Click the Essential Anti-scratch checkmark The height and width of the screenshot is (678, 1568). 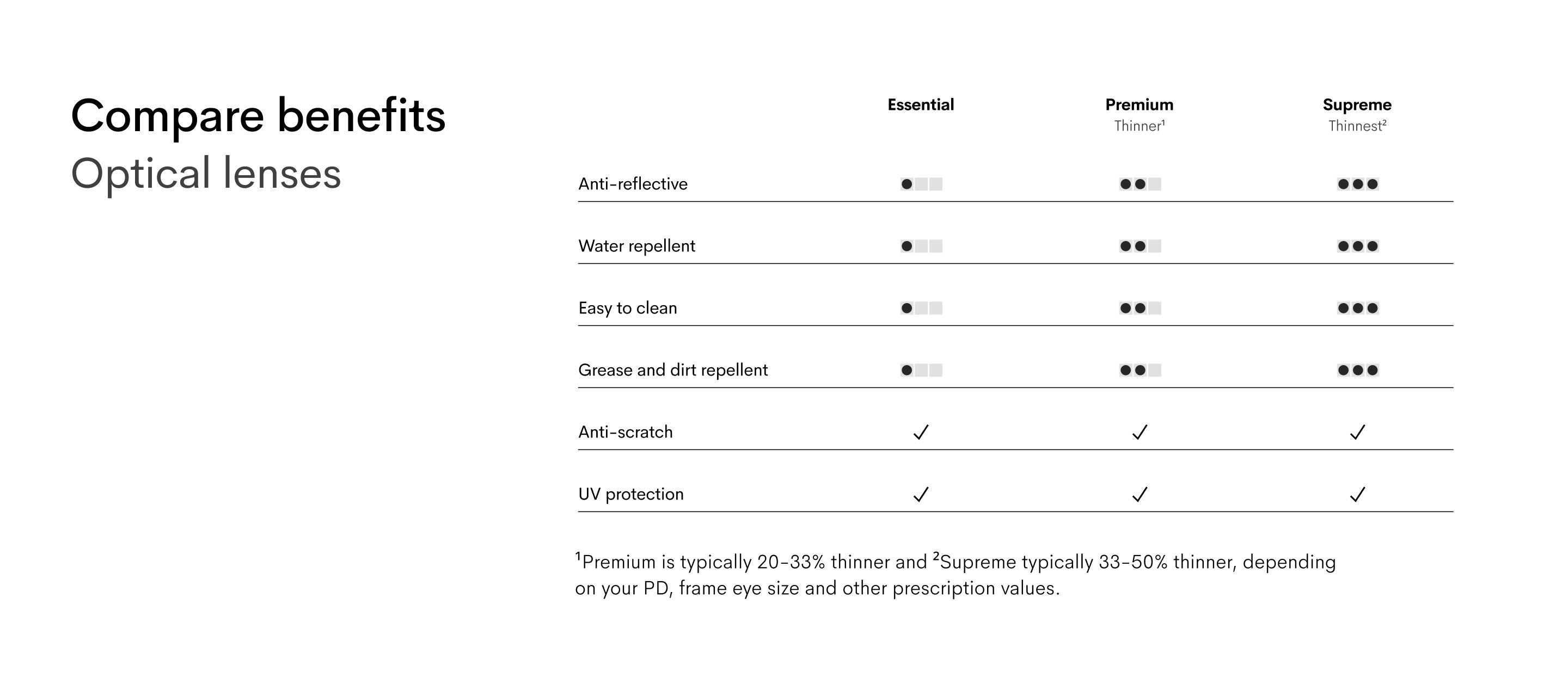tap(921, 432)
